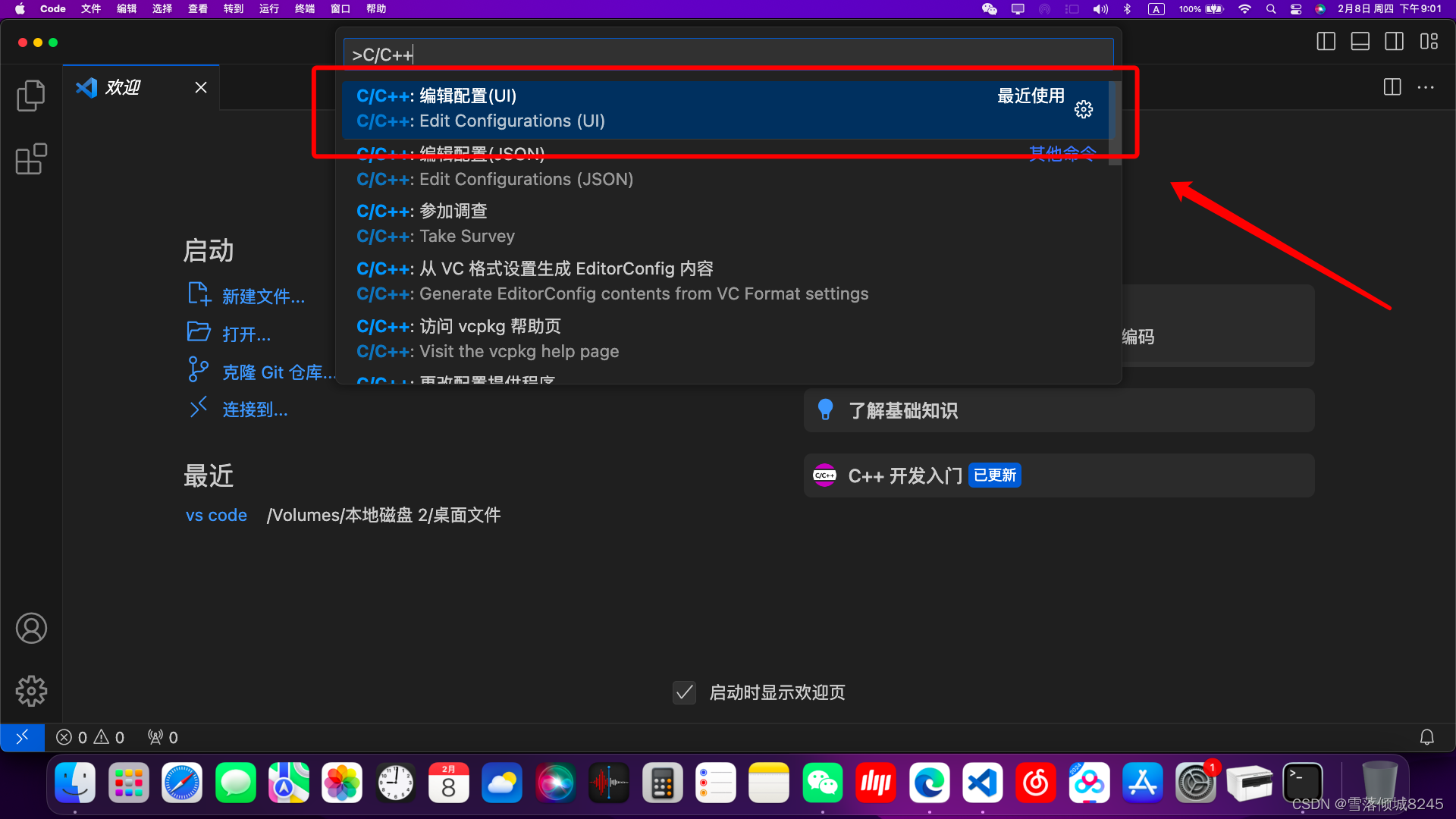The image size is (1456, 819).
Task: Click the split editor right icon
Action: pos(1392,87)
